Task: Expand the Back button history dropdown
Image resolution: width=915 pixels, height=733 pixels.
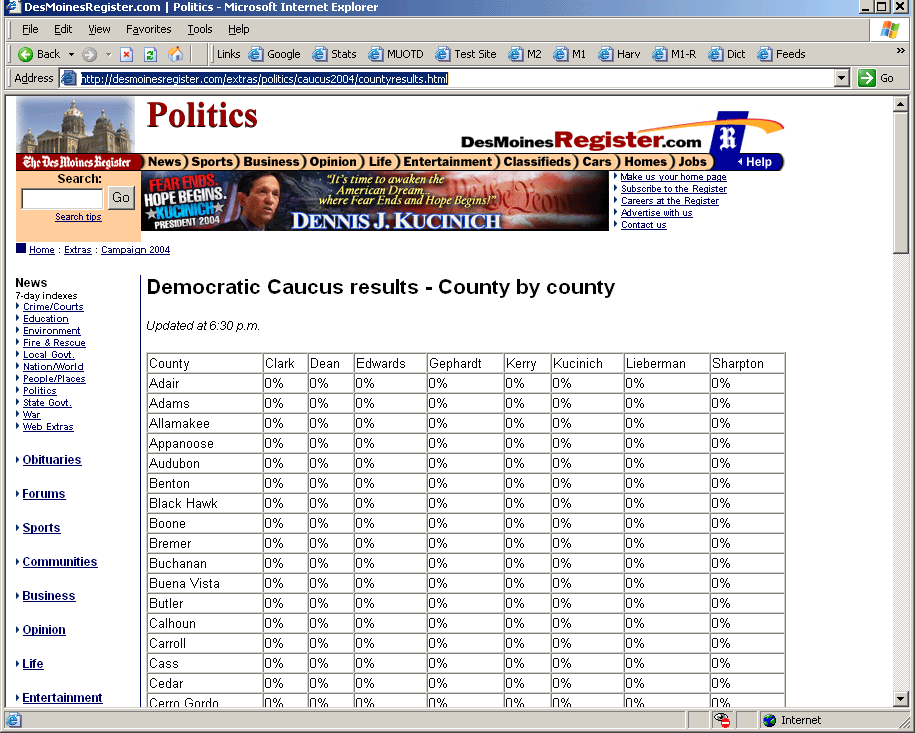Action: tap(71, 54)
